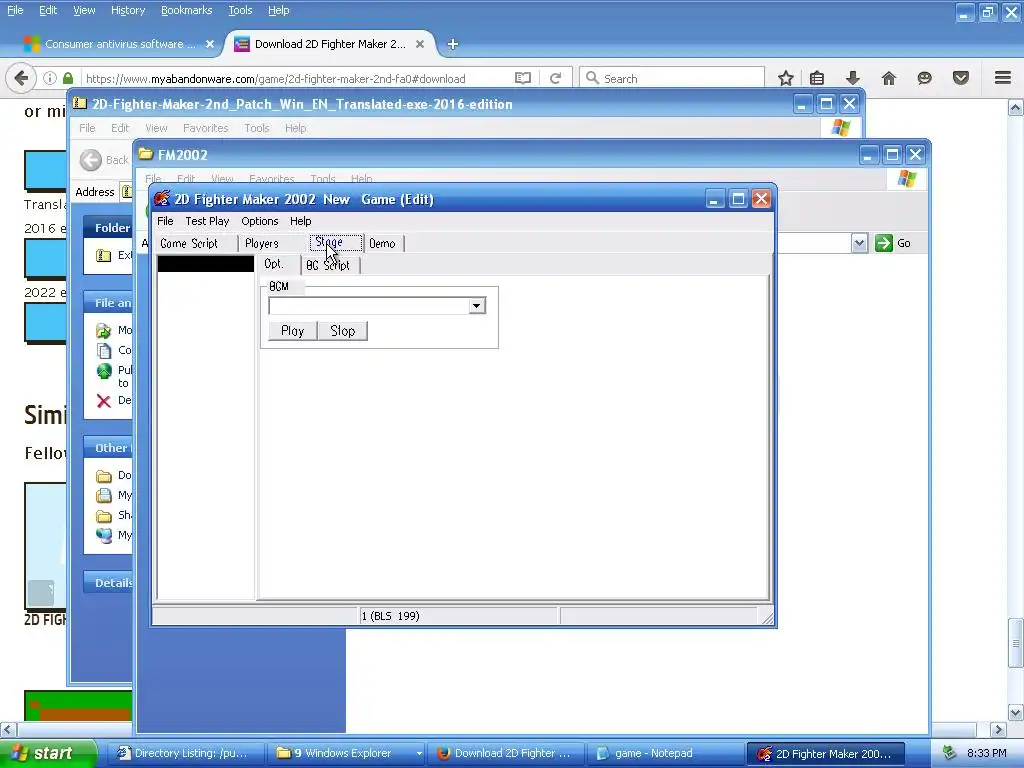The image size is (1024, 768).
Task: Open Firefox downloads arrow icon
Action: (852, 78)
